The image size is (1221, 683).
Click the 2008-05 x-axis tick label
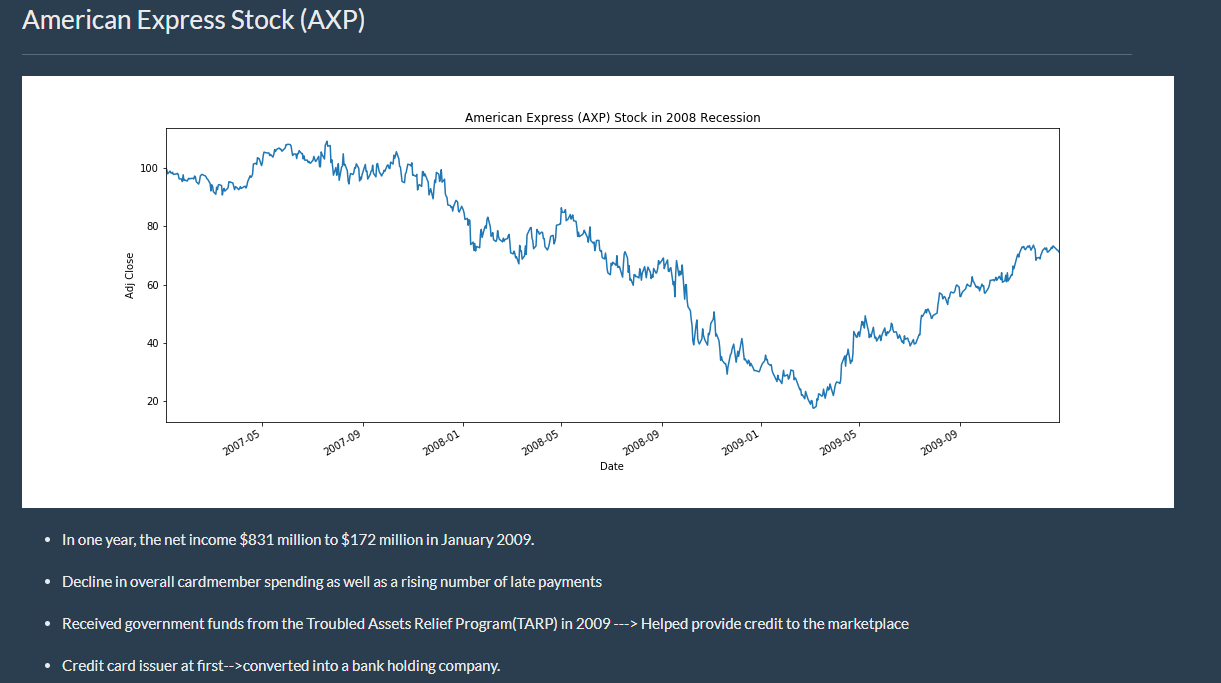click(x=540, y=441)
